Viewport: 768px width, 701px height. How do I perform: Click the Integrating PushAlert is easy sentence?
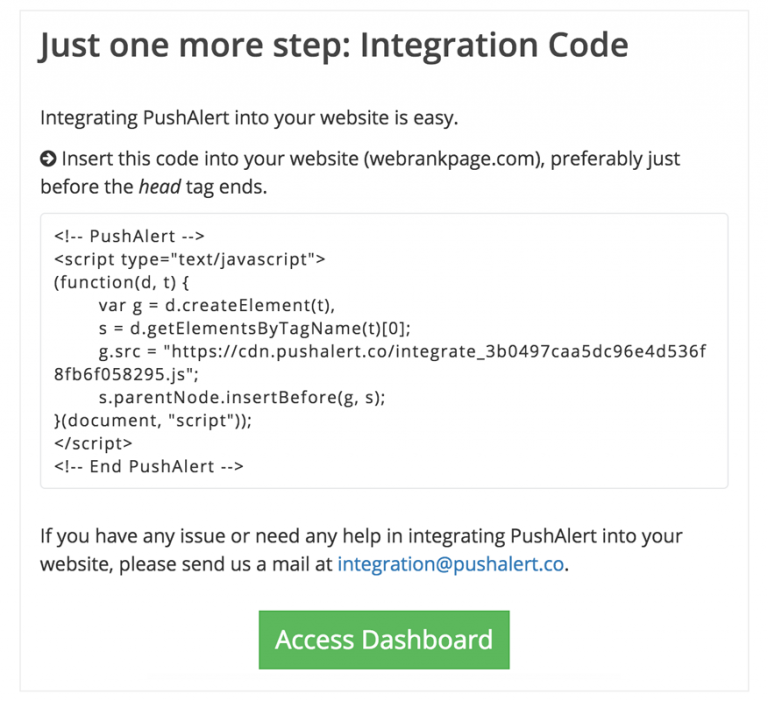(249, 118)
